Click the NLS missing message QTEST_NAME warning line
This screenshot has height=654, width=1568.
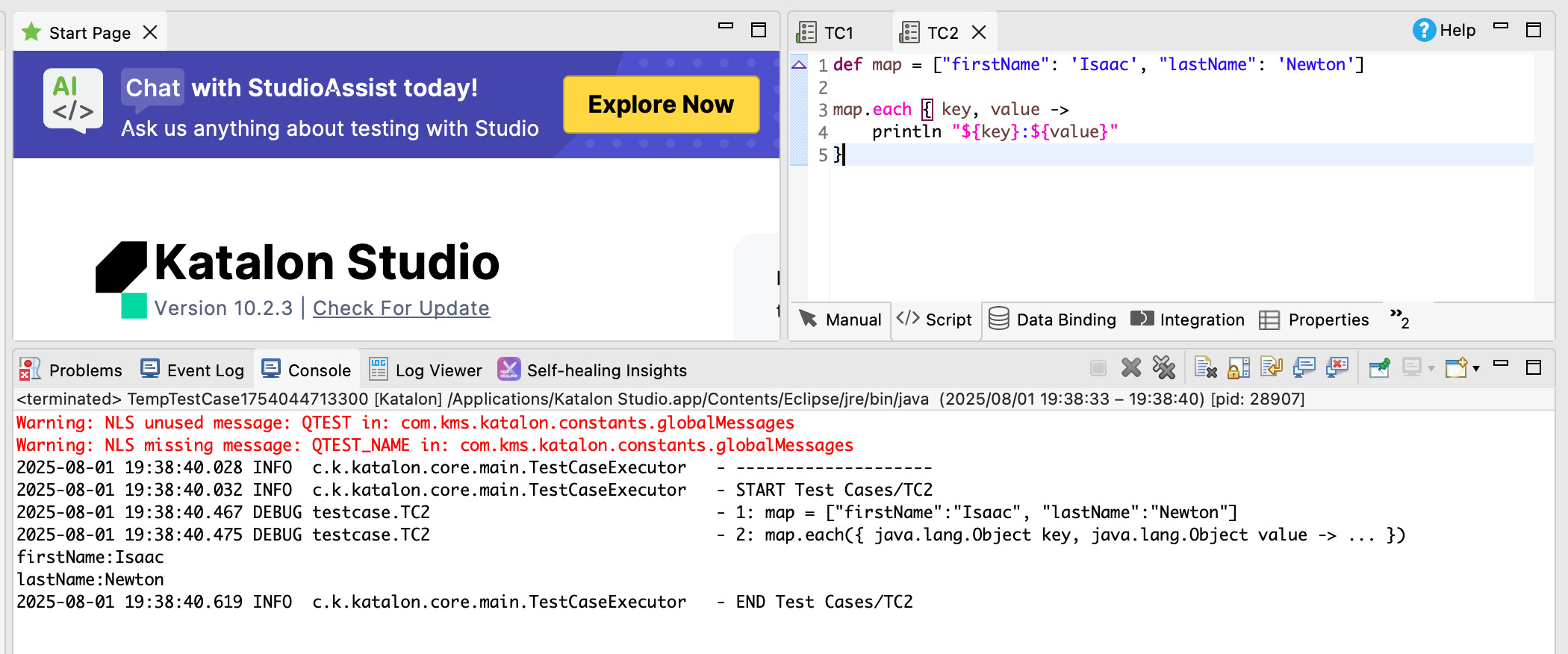[435, 445]
